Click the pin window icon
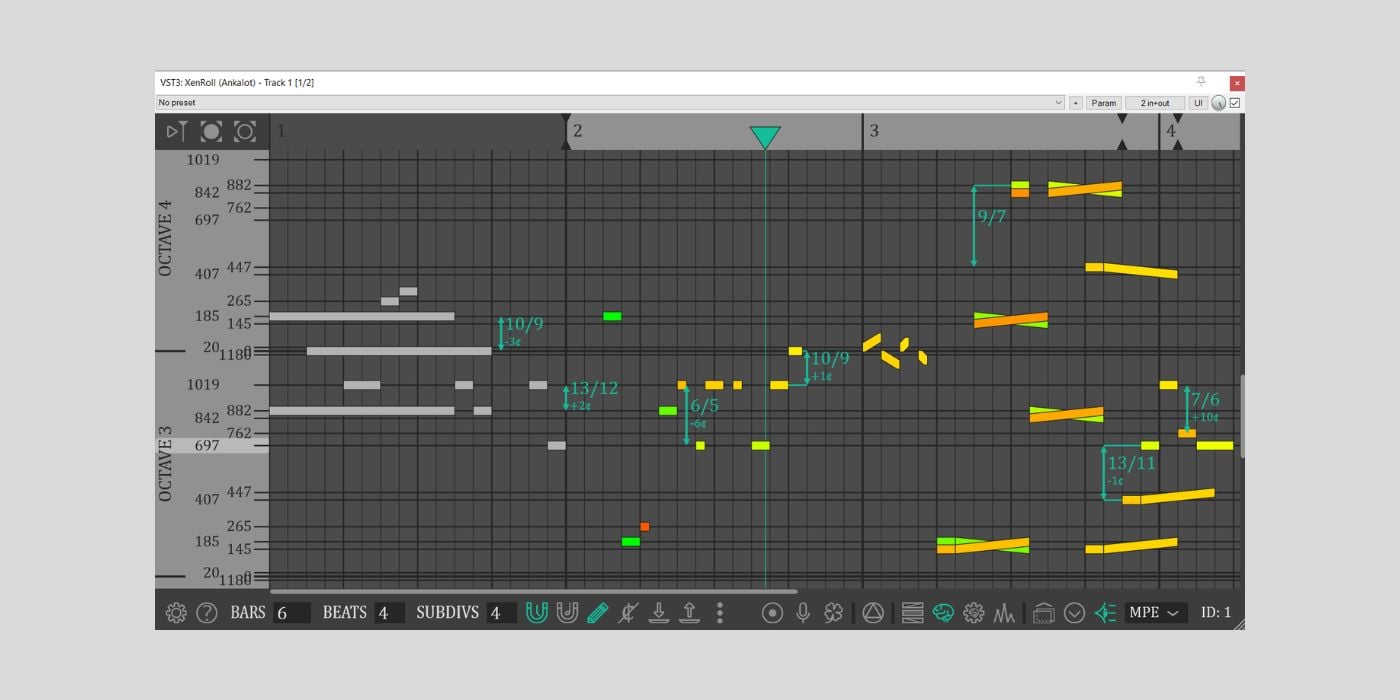The width and height of the screenshot is (1400, 700). [x=1201, y=82]
